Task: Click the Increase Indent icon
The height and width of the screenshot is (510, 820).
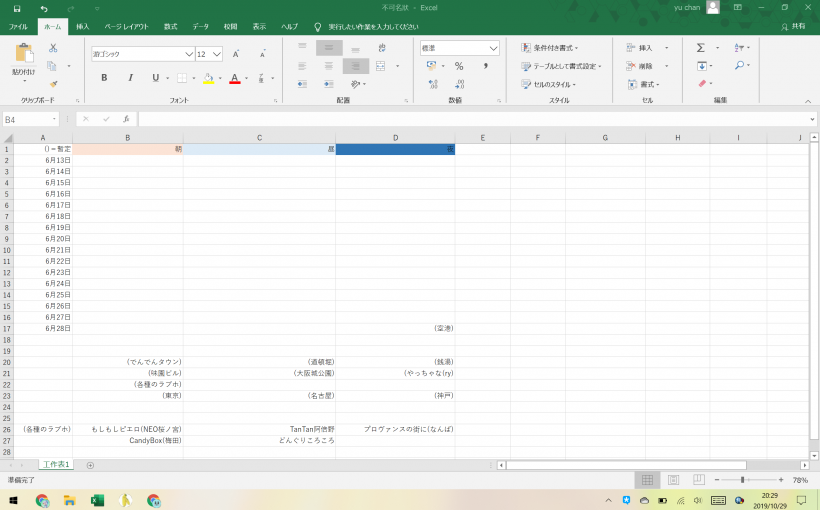Action: [328, 84]
